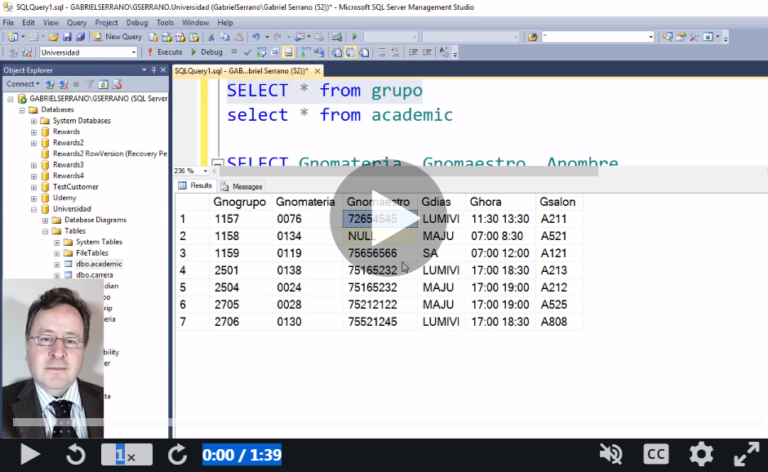768x472 pixels.
Task: Click the Cancel Executing Query stop icon
Action: click(234, 52)
